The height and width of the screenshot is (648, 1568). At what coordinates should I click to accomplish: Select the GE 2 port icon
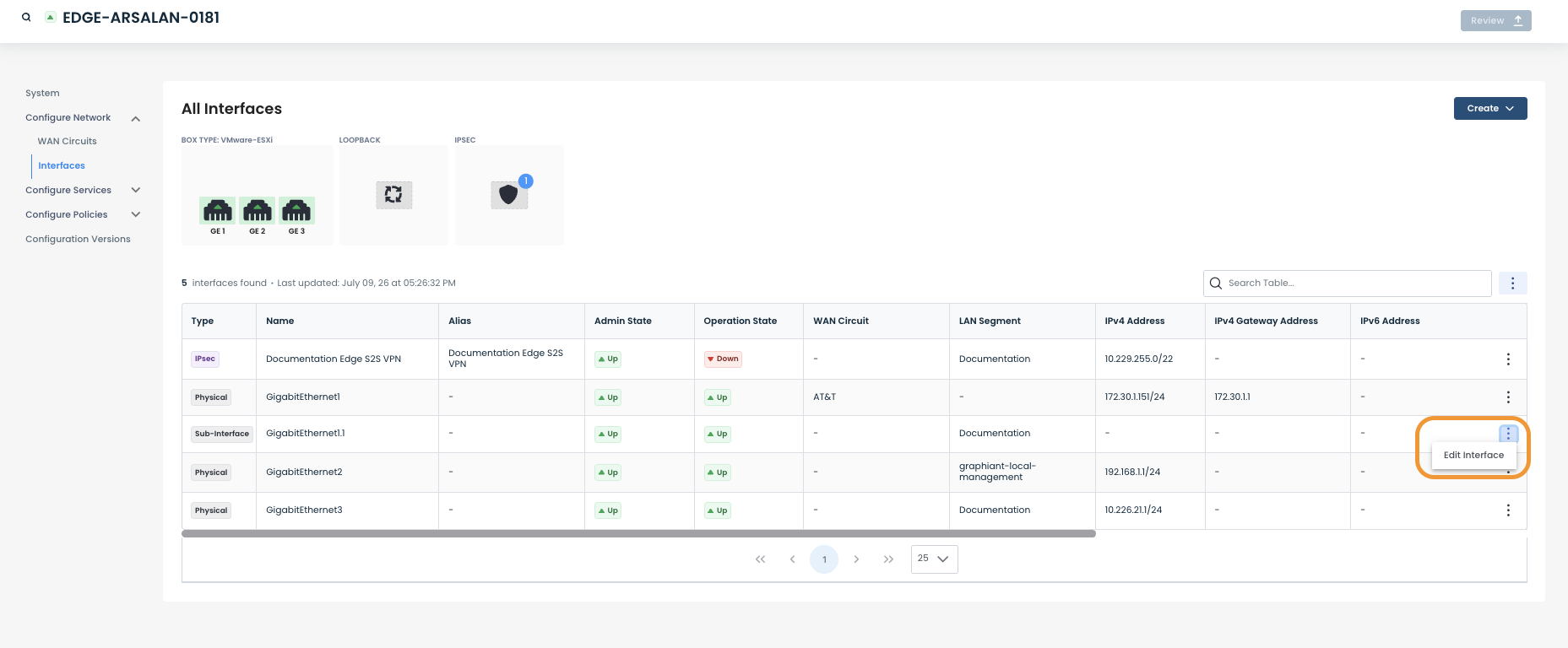point(258,209)
